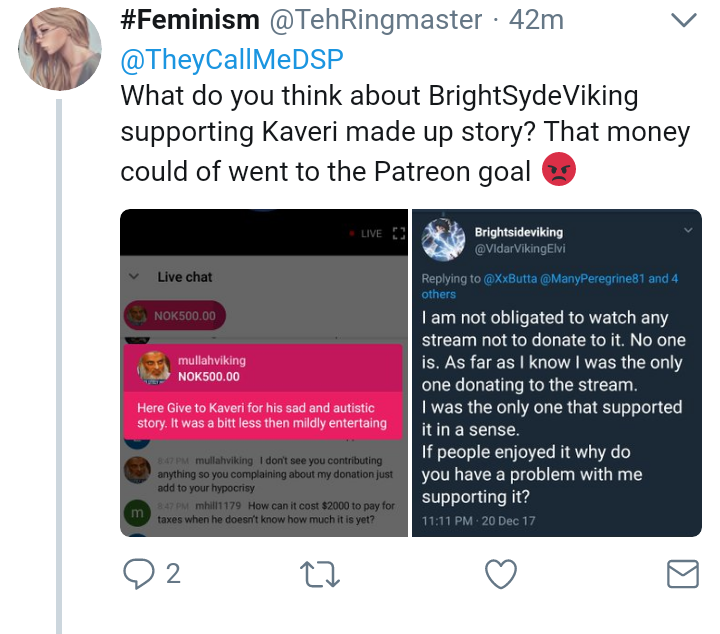This screenshot has height=634, width=720.
Task: Retweet using the arrows icon
Action: click(x=320, y=575)
